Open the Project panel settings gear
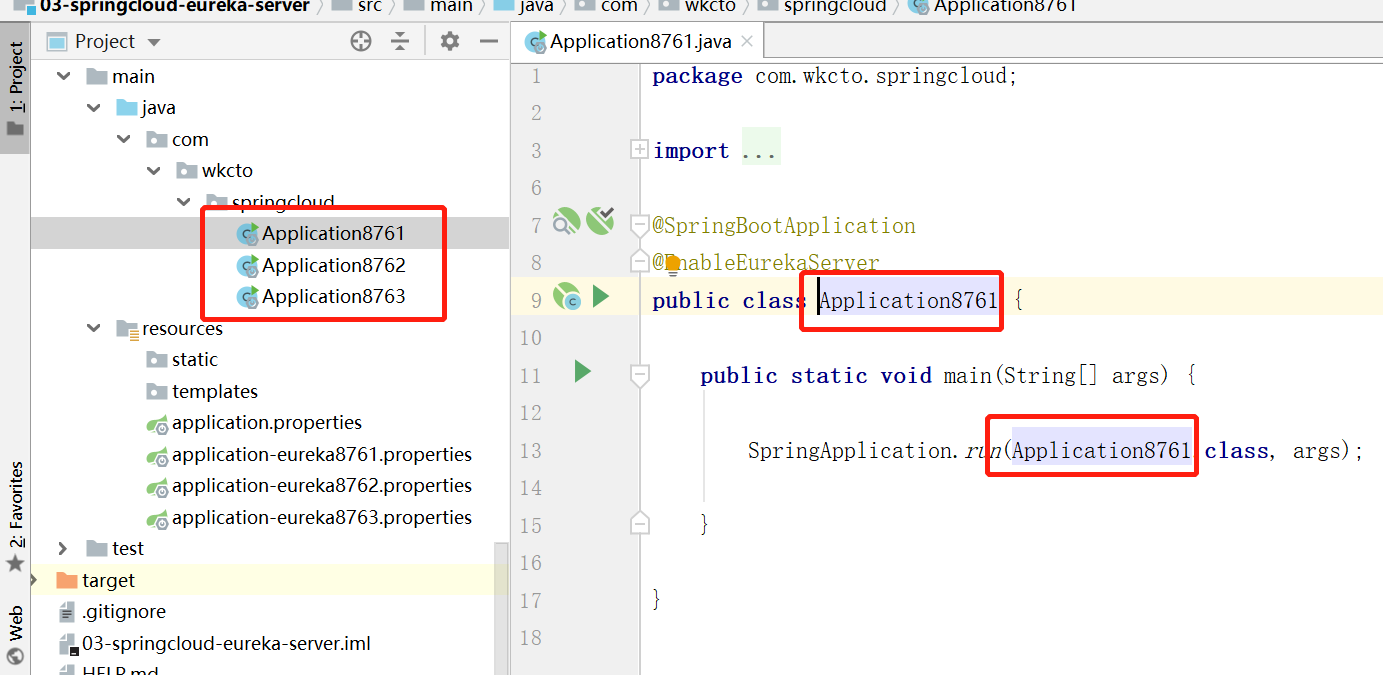 (x=450, y=41)
